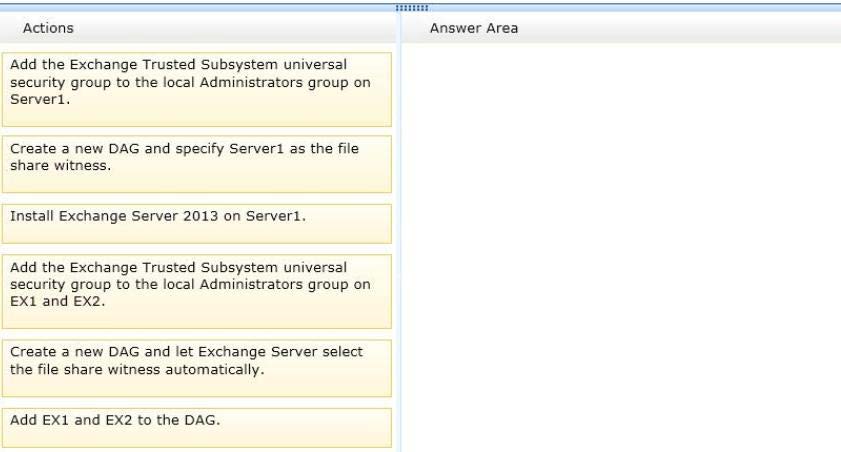Click the 'Answer Area' title text
The width and height of the screenshot is (841, 452).
click(x=474, y=28)
